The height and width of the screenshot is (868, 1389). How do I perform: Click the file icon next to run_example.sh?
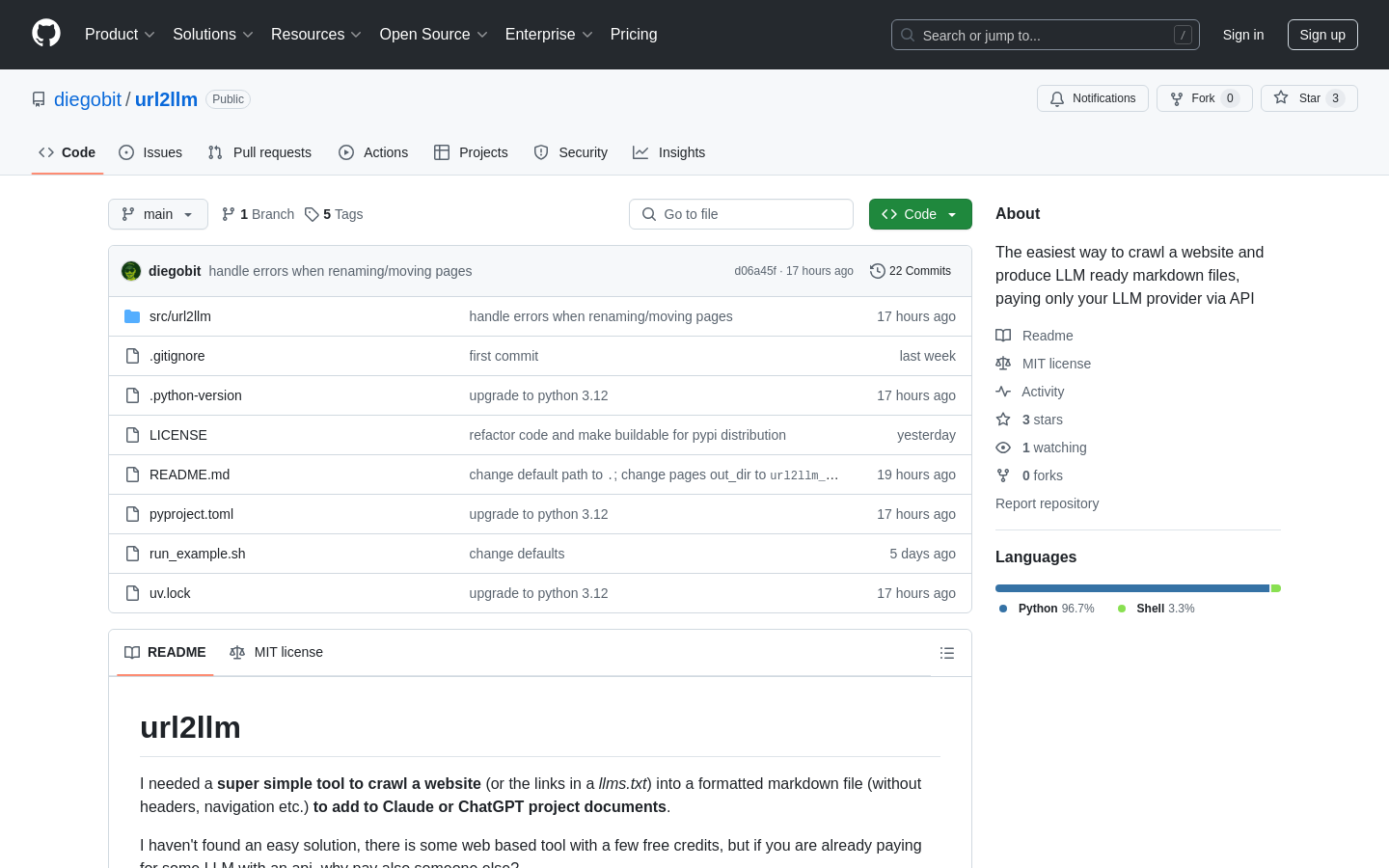point(132,554)
